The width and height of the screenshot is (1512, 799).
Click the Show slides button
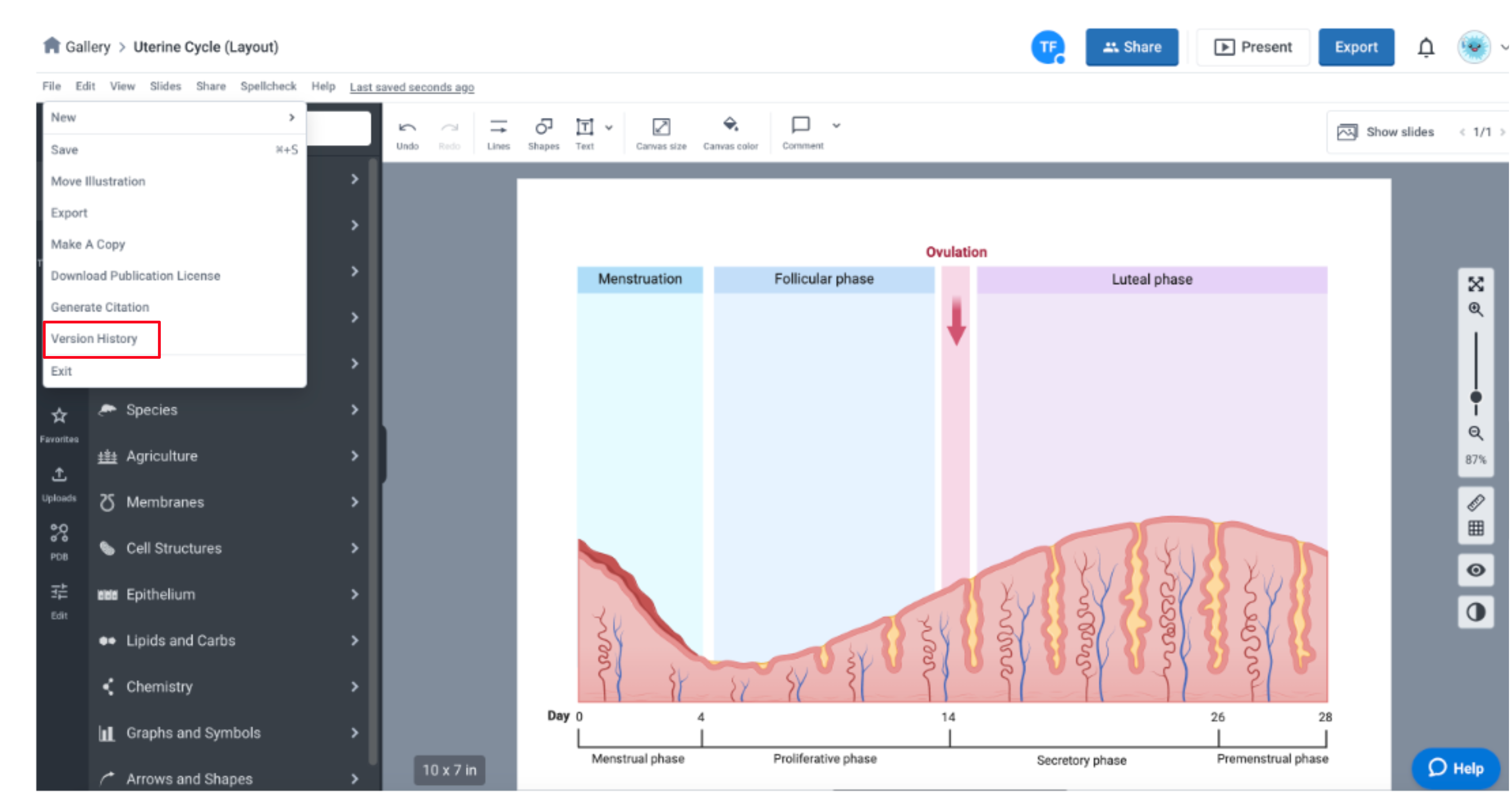tap(1385, 132)
